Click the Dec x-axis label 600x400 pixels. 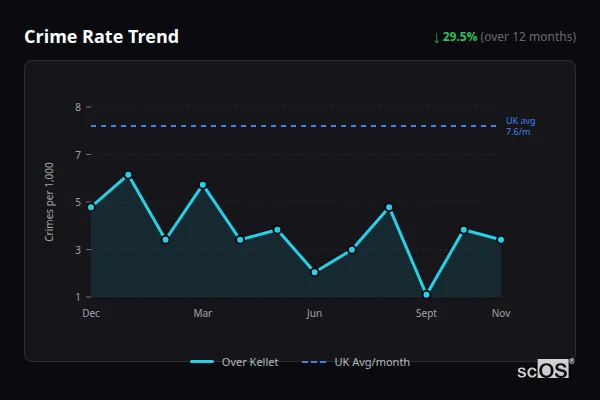pyautogui.click(x=91, y=313)
